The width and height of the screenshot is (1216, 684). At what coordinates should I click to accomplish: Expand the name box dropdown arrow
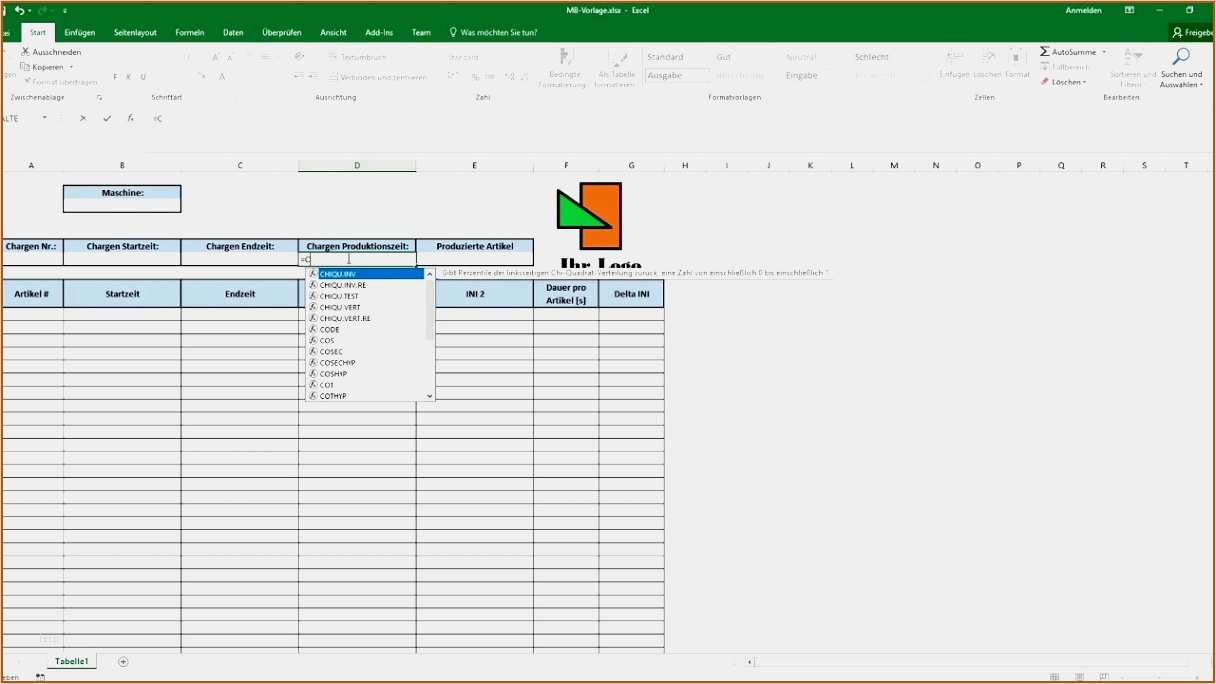pos(45,118)
